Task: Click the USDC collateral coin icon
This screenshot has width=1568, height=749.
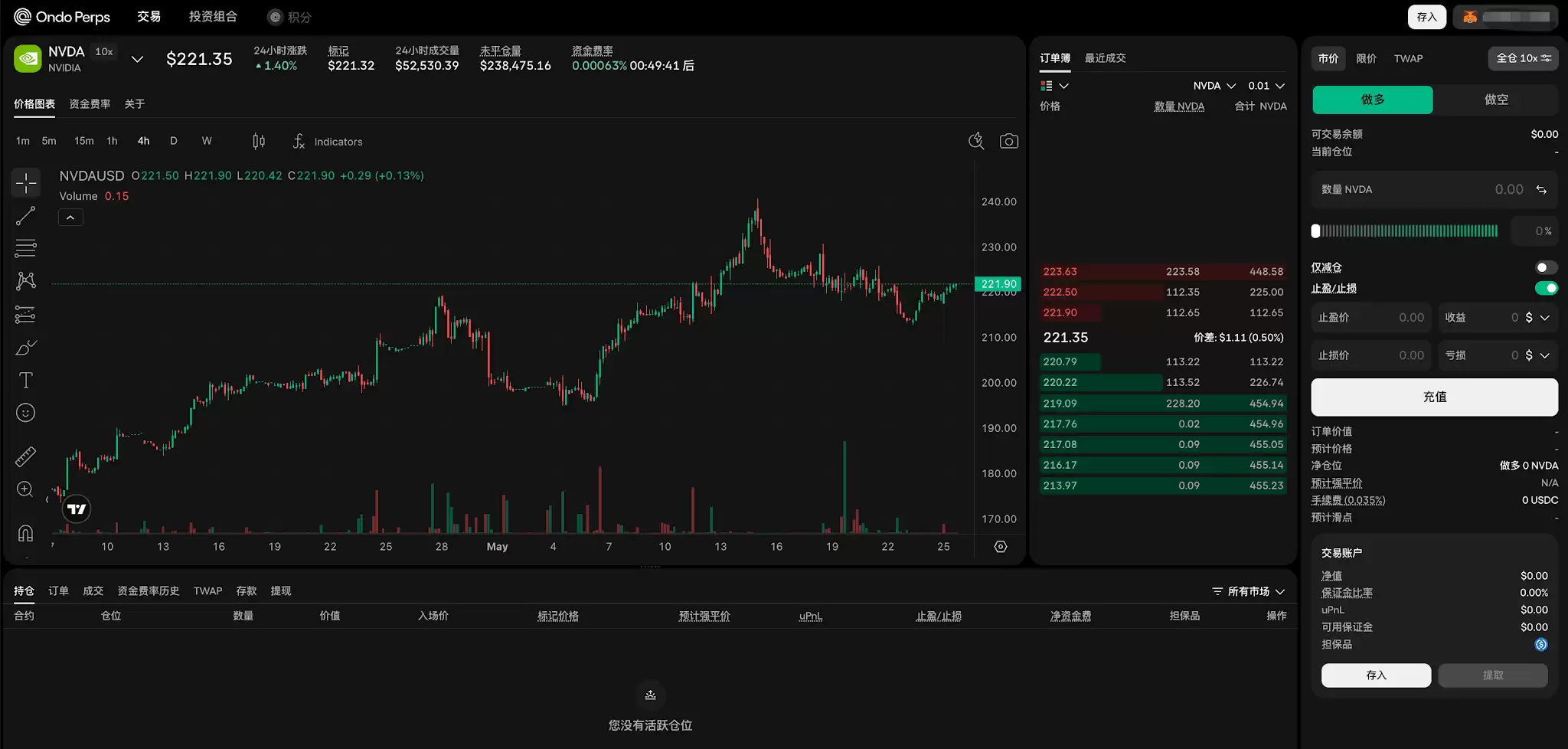Action: 1541,645
